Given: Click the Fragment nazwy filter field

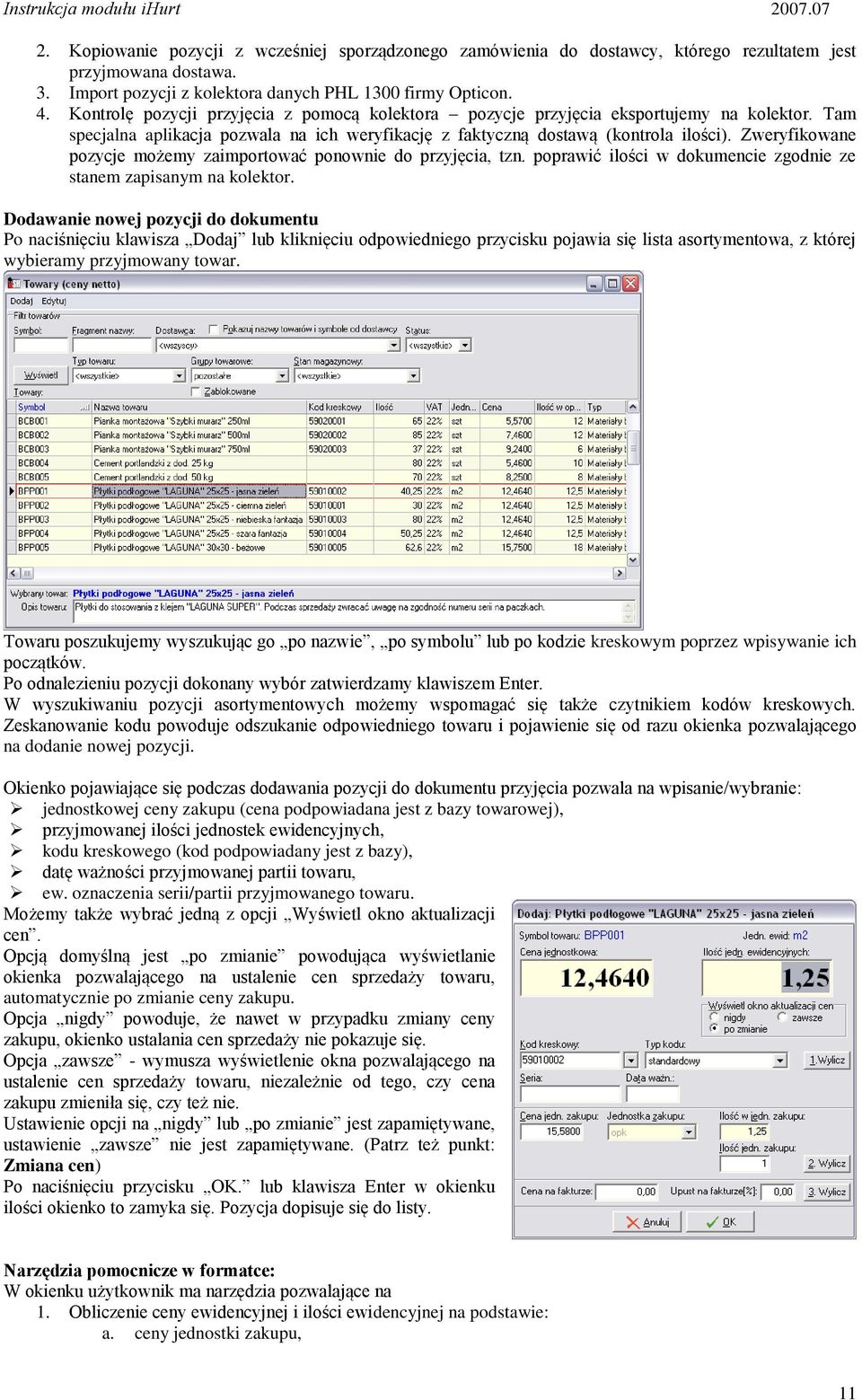Looking at the screenshot, I should tap(112, 345).
